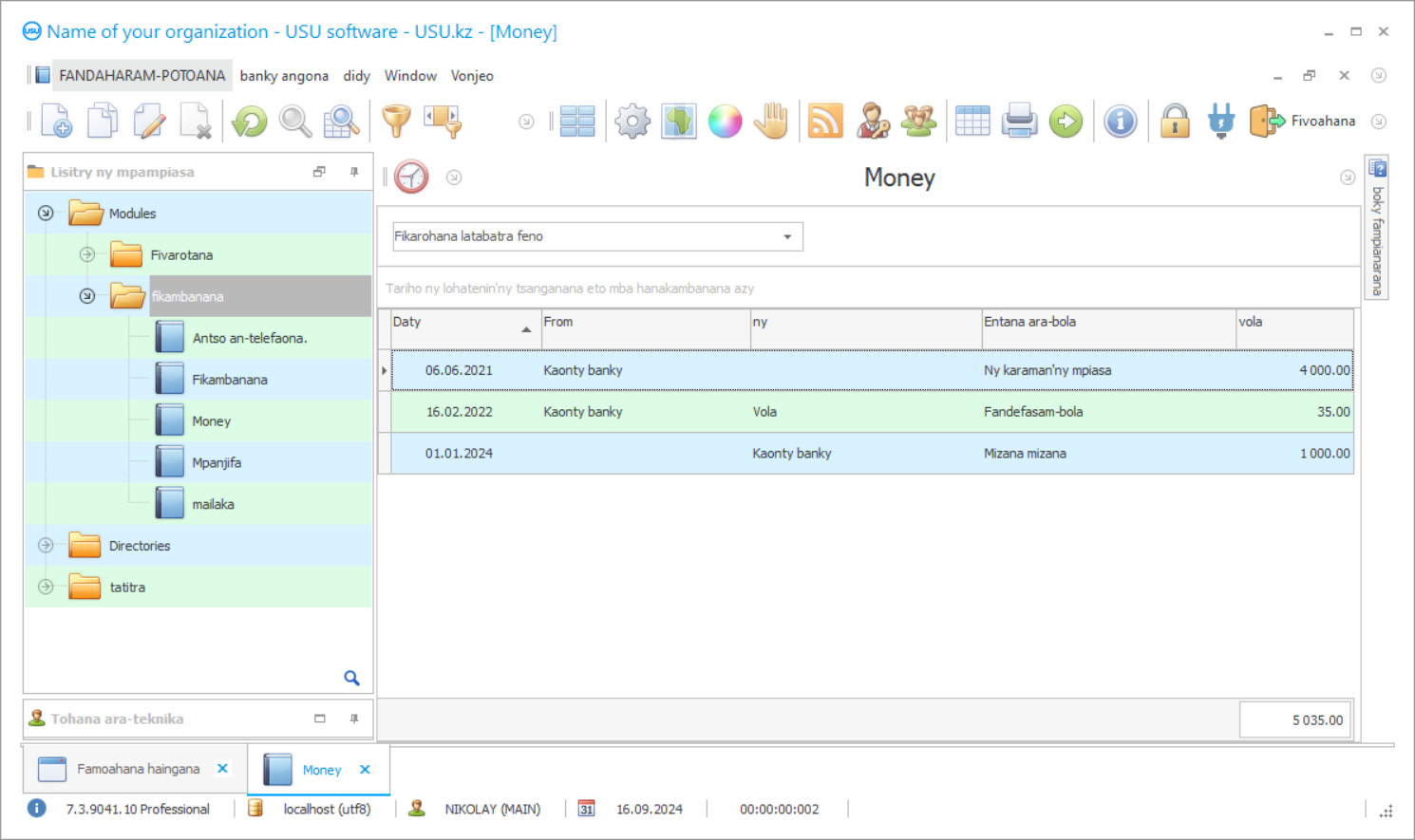This screenshot has width=1415, height=840.
Task: Click the magnifier search icon
Action: pos(295,121)
